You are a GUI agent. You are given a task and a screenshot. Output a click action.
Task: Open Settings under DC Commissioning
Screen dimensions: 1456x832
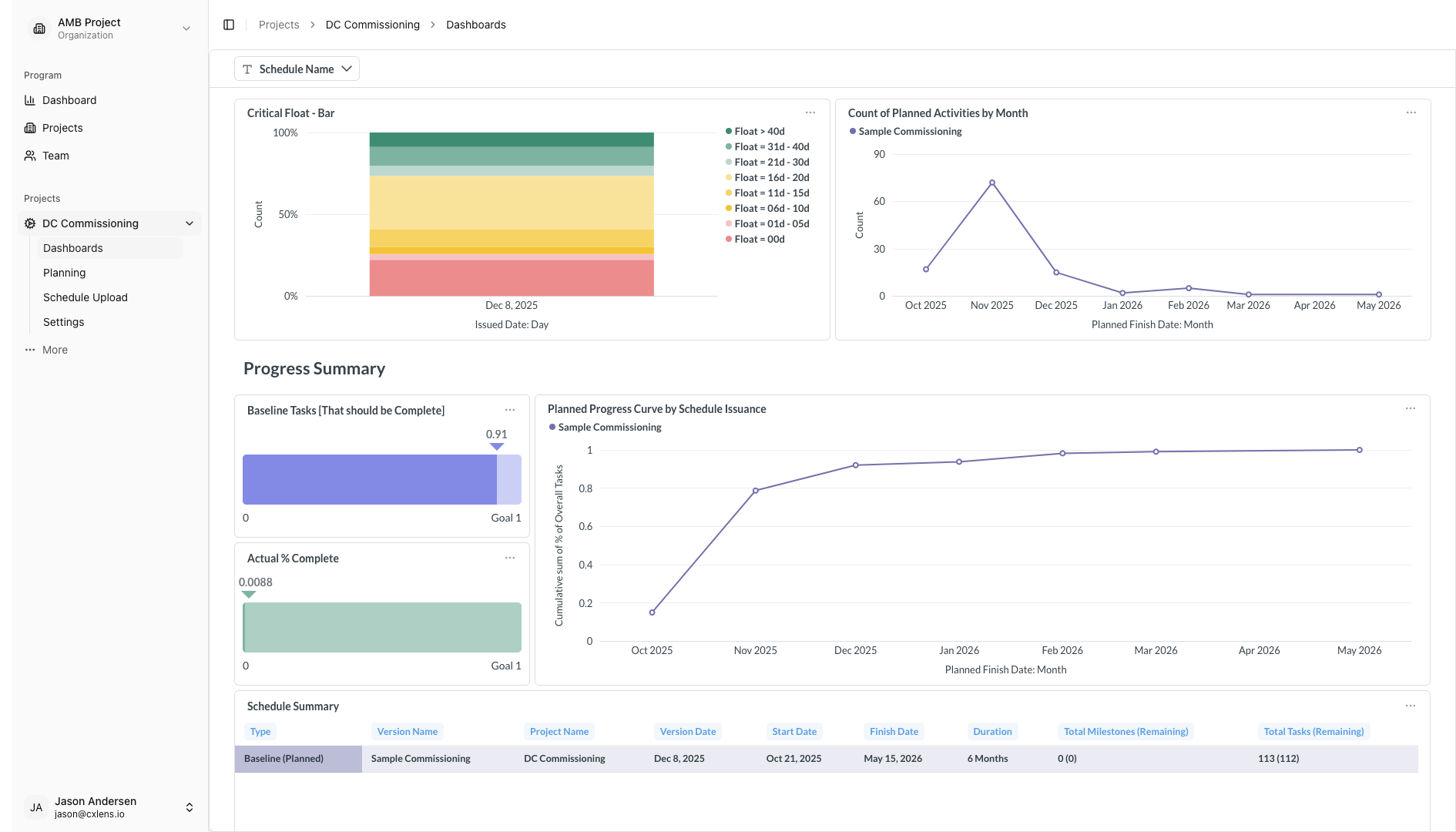pyautogui.click(x=63, y=322)
